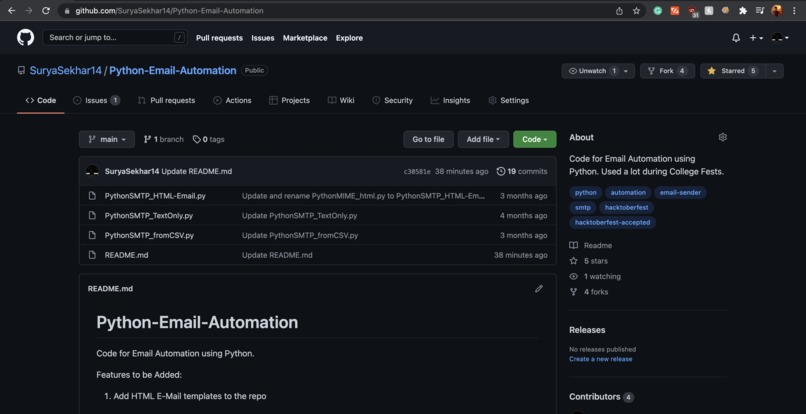The width and height of the screenshot is (806, 414).
Task: Click Create a new release
Action: 600,359
